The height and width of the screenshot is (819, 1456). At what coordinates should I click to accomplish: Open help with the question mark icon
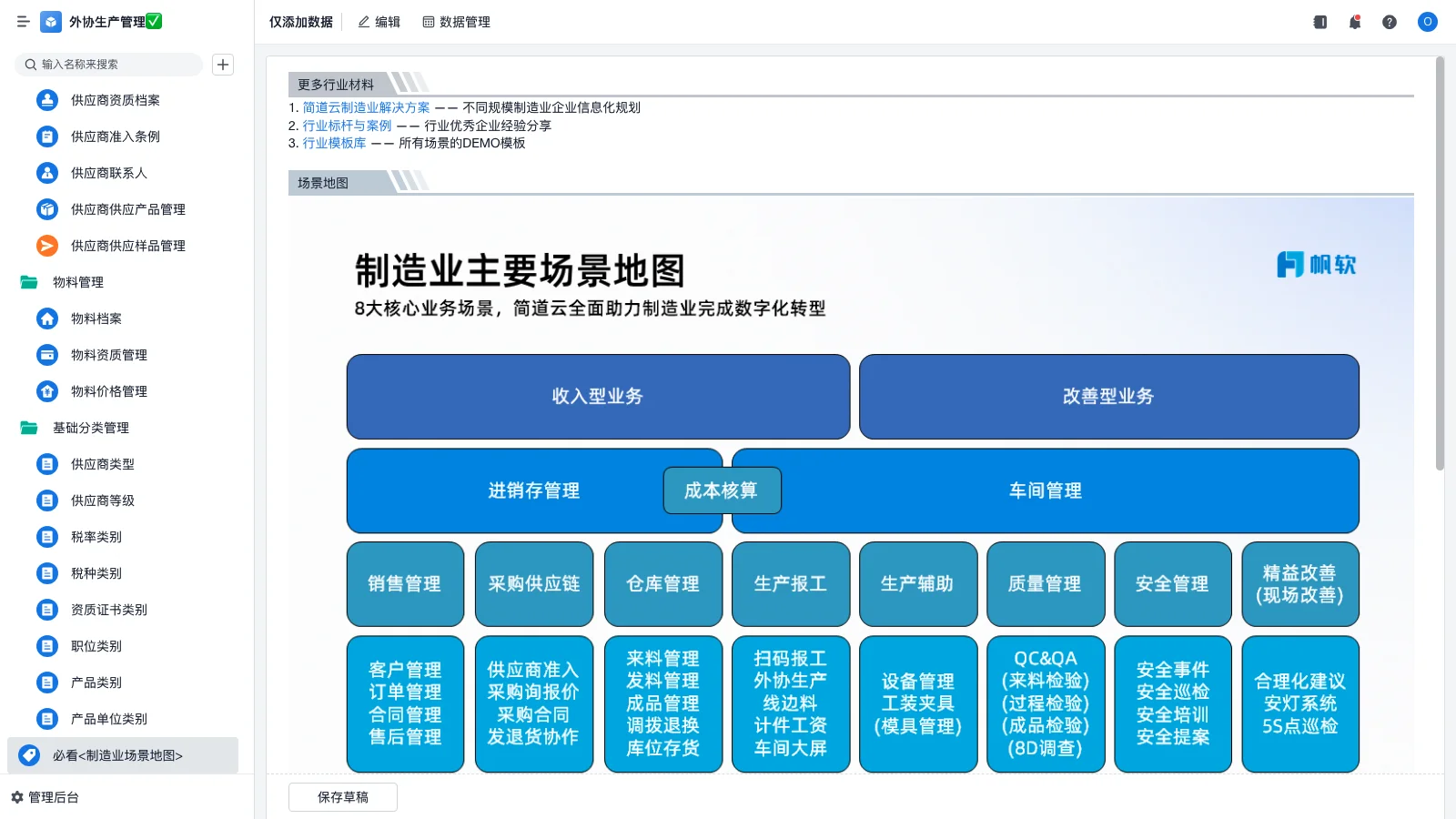1390,22
